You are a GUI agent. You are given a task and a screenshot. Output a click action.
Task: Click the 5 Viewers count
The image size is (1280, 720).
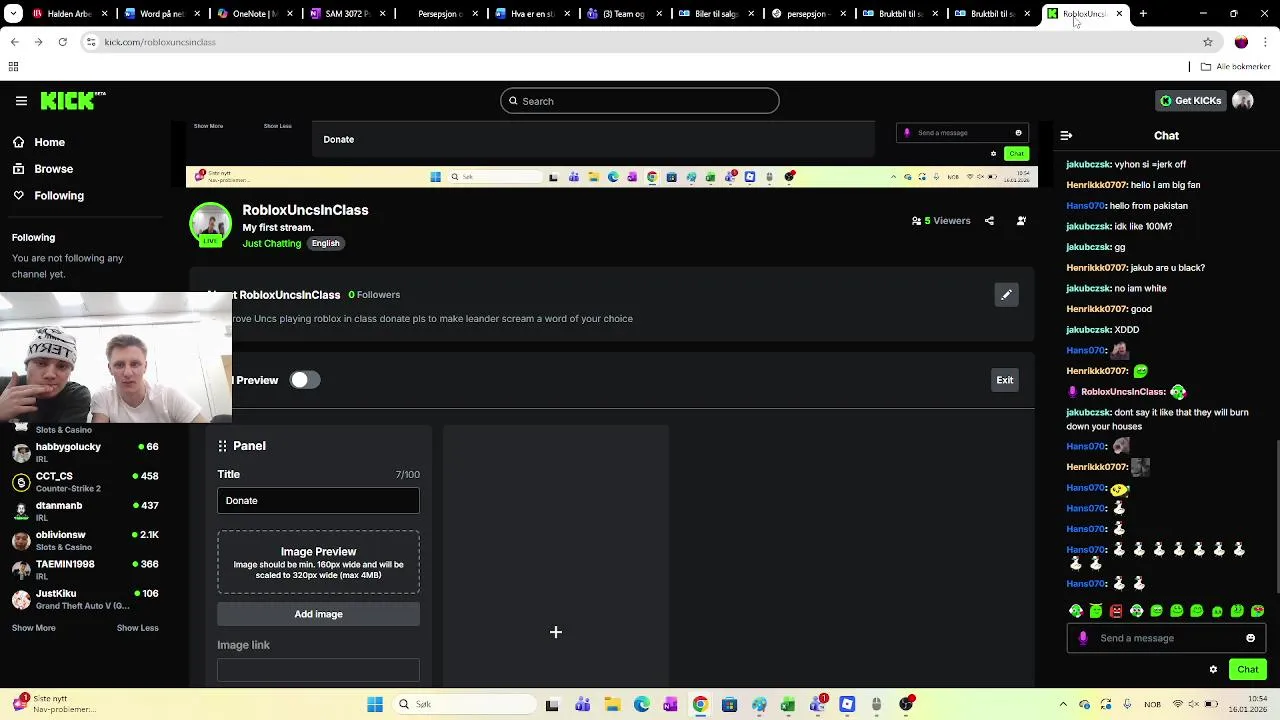click(941, 221)
